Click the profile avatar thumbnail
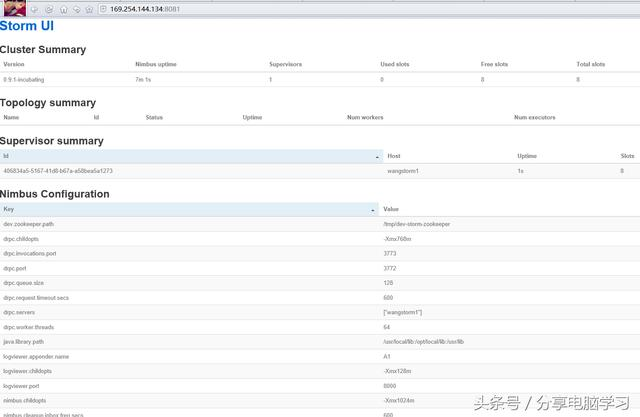 [15, 8]
